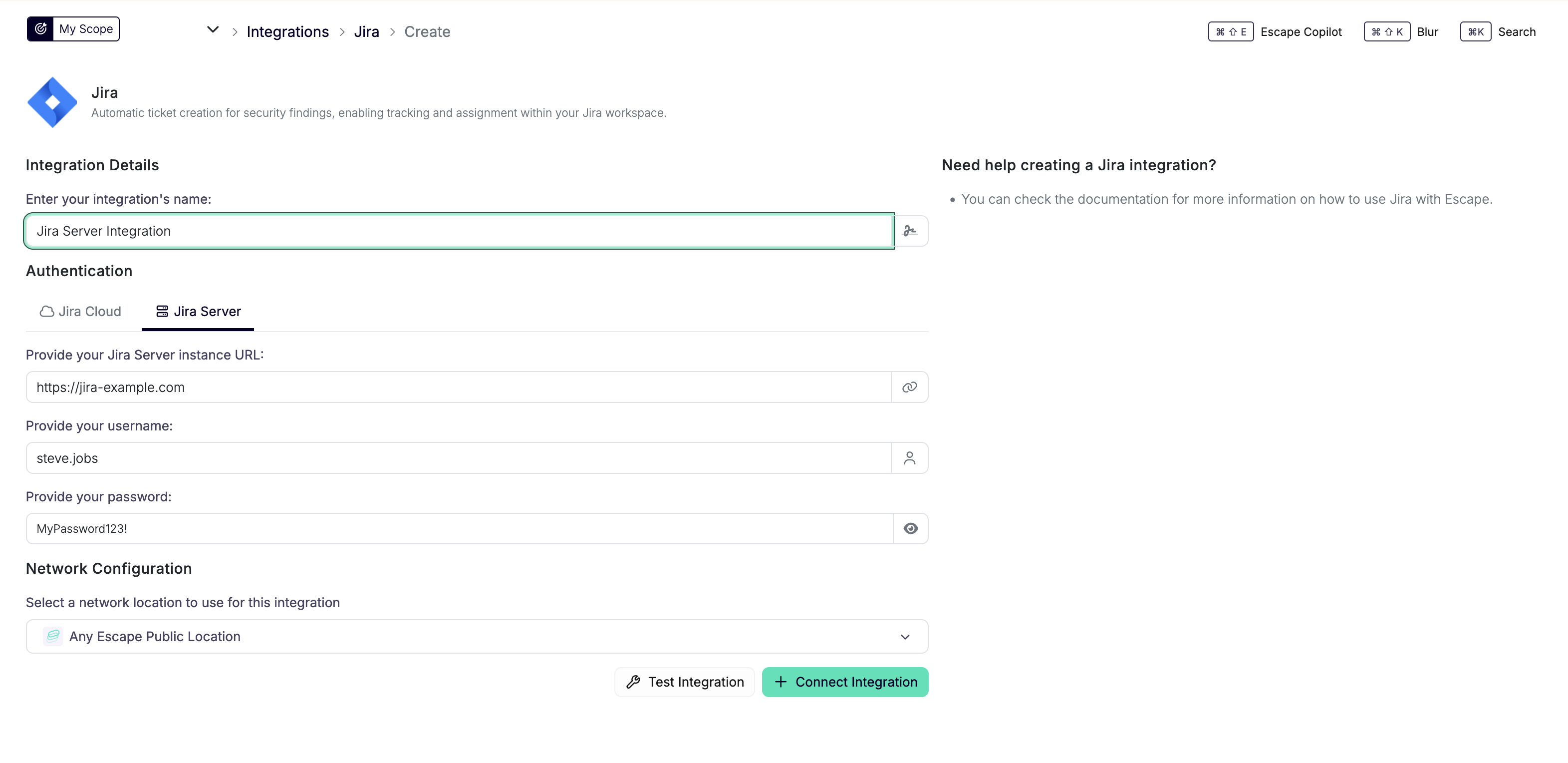This screenshot has width=1568, height=763.
Task: Reveal the password using the eye toggle
Action: pos(910,528)
